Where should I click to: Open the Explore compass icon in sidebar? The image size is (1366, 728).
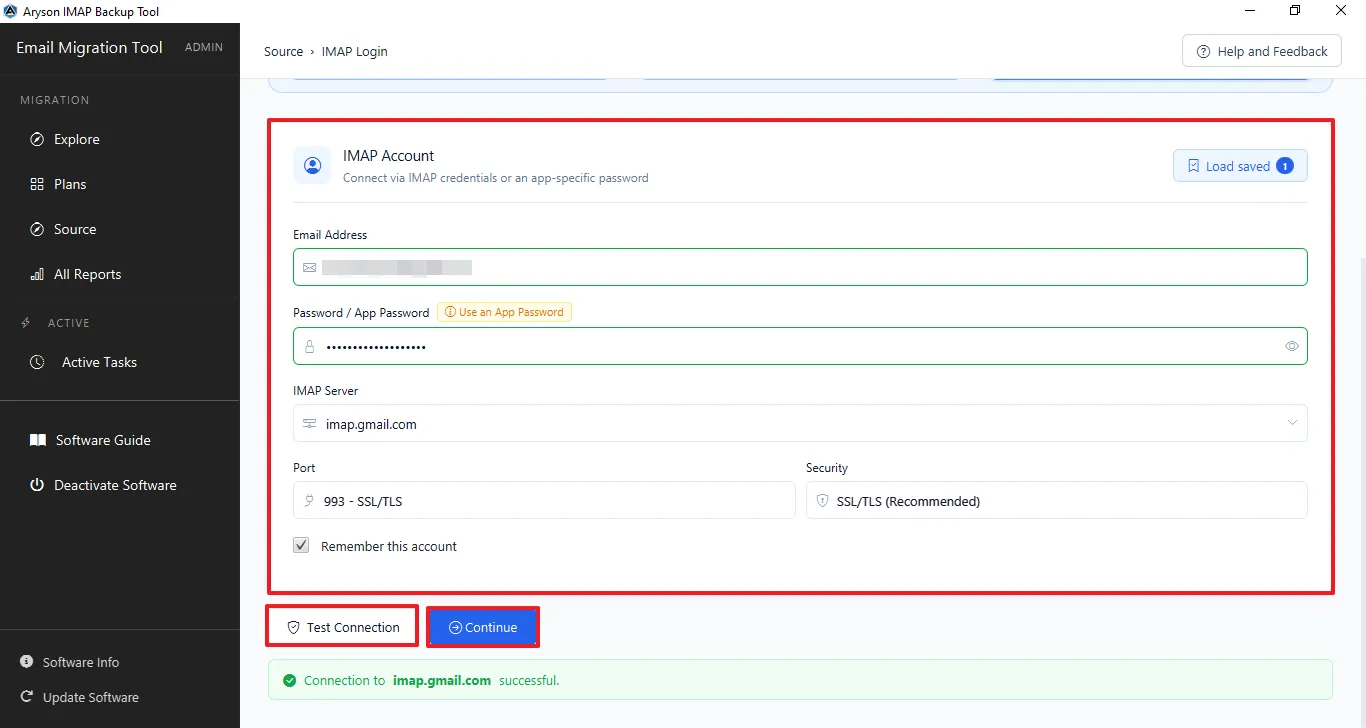pos(37,139)
